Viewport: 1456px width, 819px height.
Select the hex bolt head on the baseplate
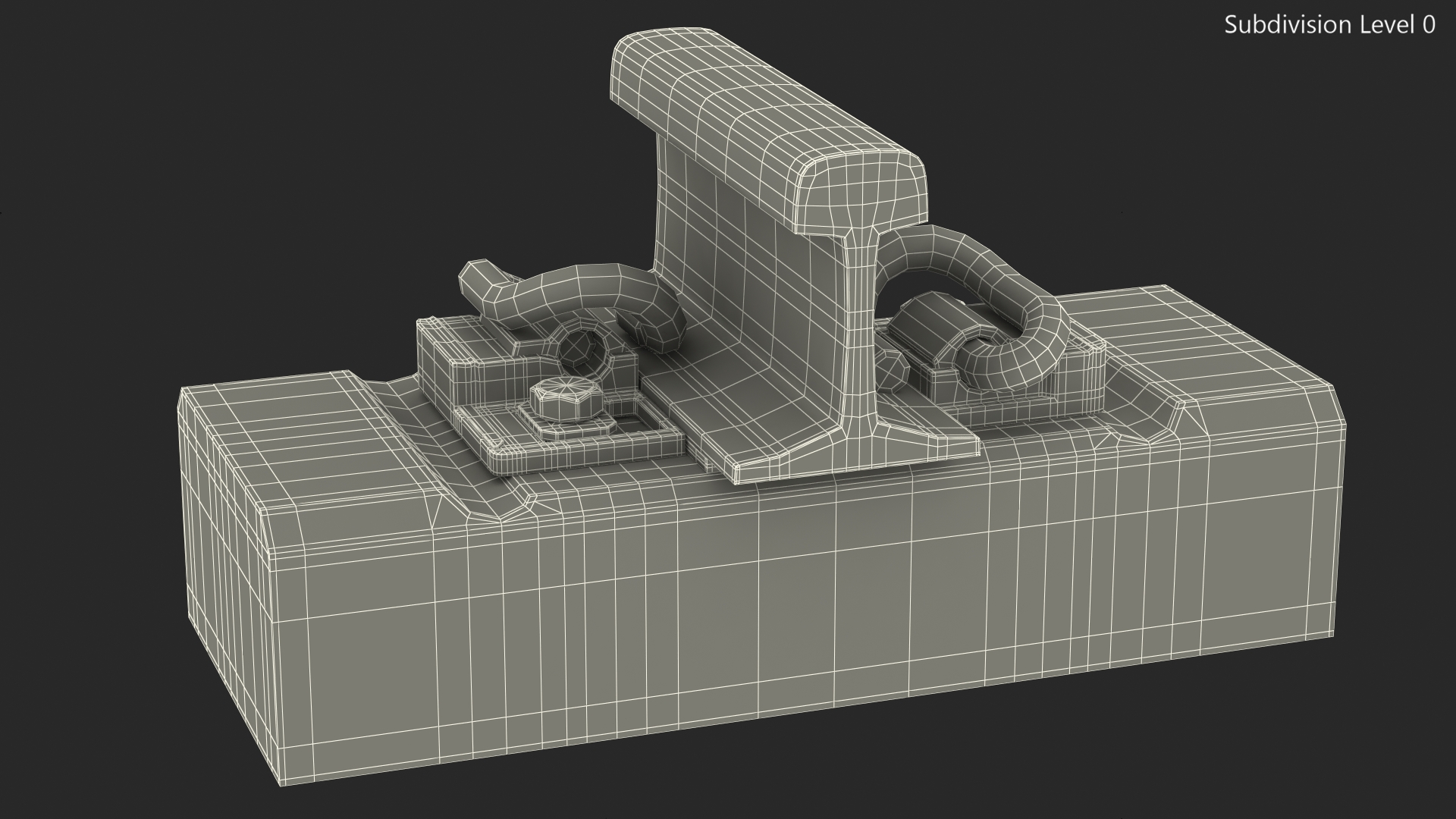point(566,400)
